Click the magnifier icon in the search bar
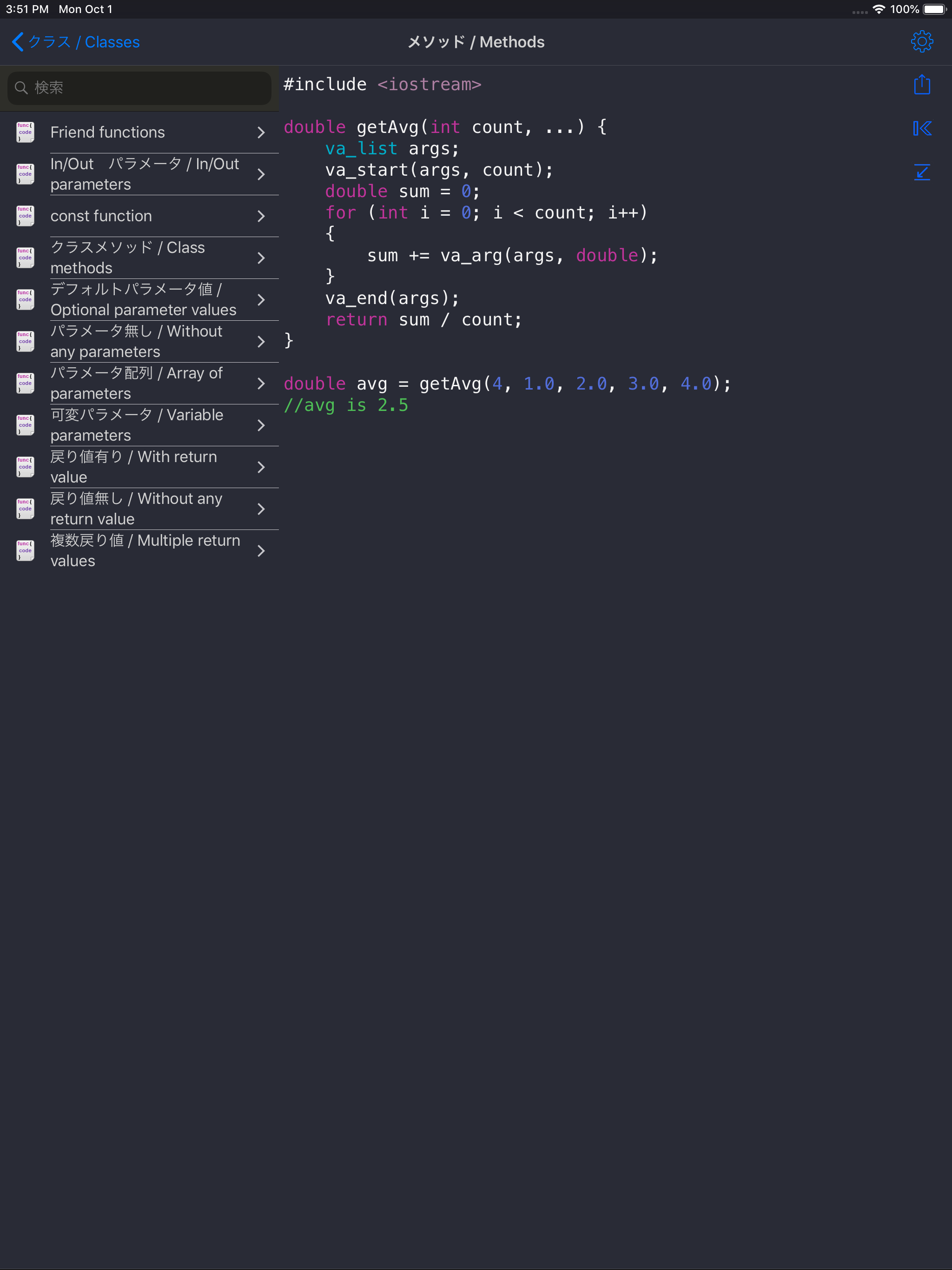952x1270 pixels. click(21, 87)
